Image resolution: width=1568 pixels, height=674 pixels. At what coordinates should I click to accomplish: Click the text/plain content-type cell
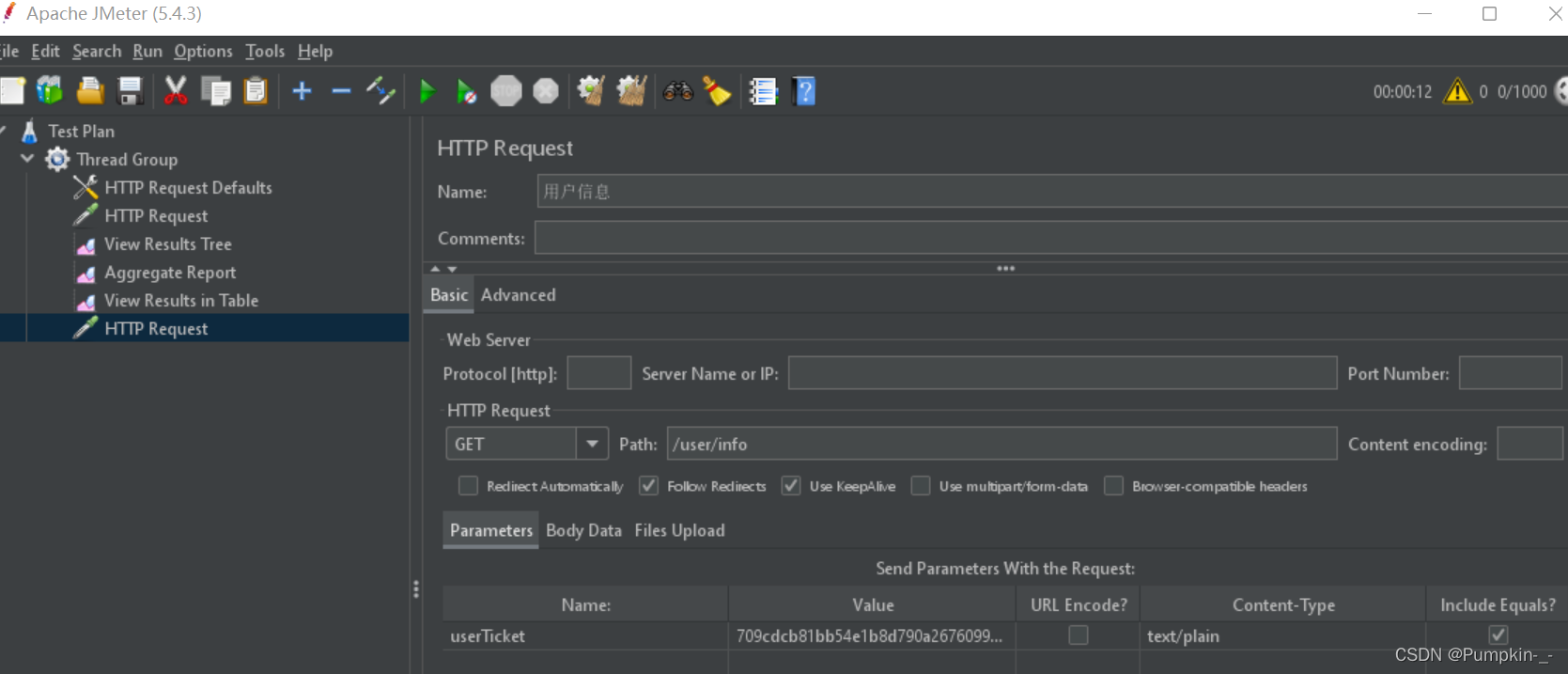(1282, 635)
